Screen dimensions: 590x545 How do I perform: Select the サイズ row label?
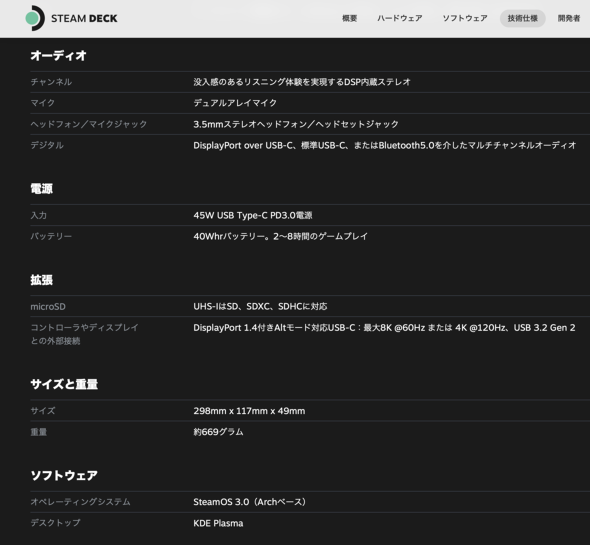pyautogui.click(x=43, y=411)
